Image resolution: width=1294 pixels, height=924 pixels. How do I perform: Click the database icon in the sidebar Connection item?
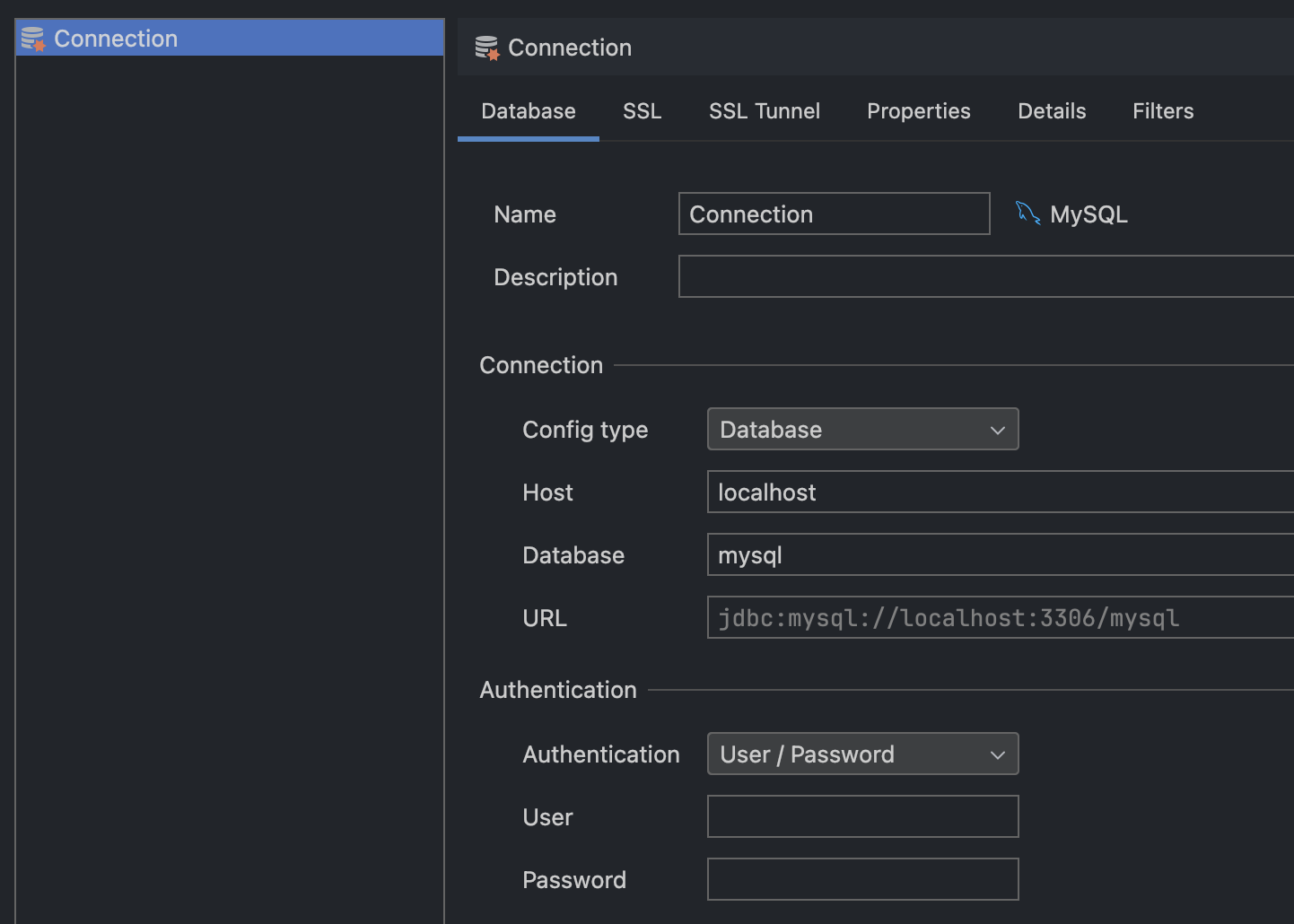[33, 39]
